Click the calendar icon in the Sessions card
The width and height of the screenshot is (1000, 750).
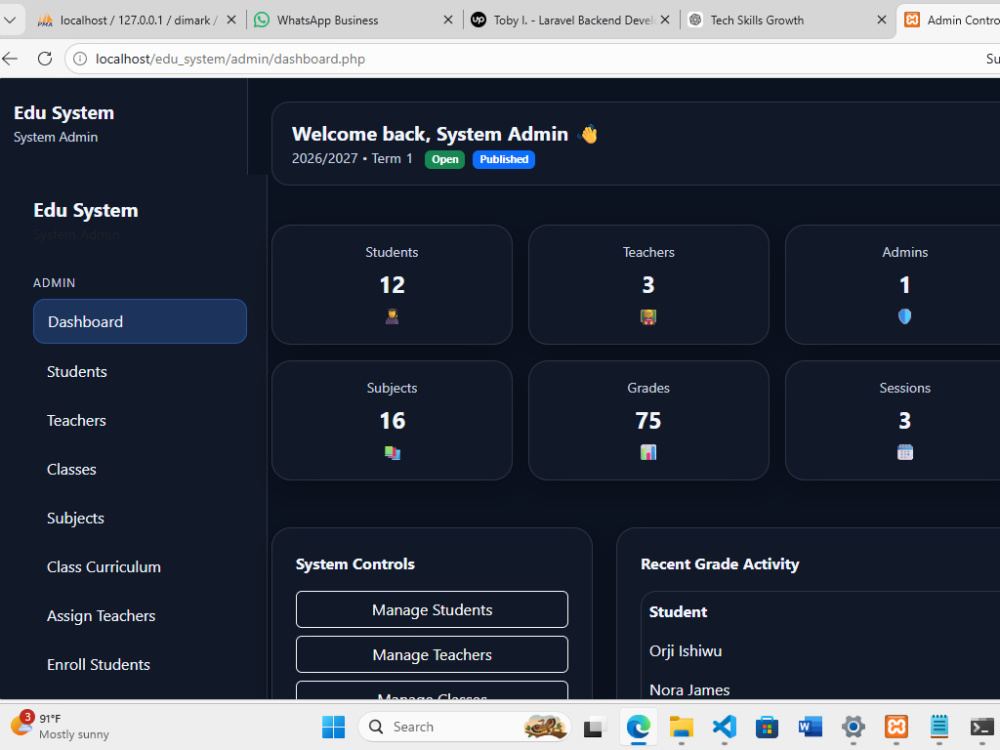point(904,452)
